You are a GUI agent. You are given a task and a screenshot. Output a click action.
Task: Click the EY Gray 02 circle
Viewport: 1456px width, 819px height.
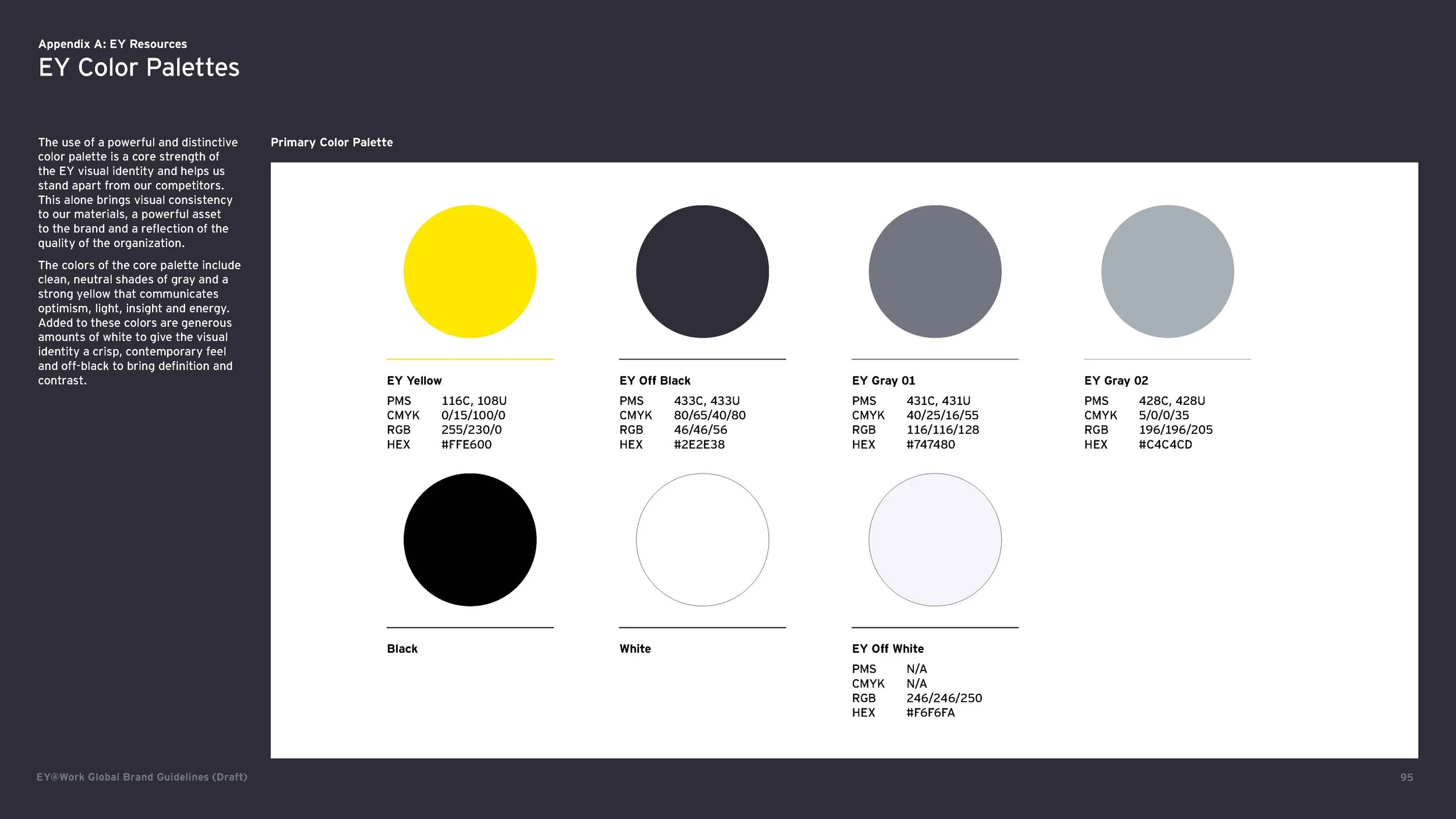[1167, 271]
